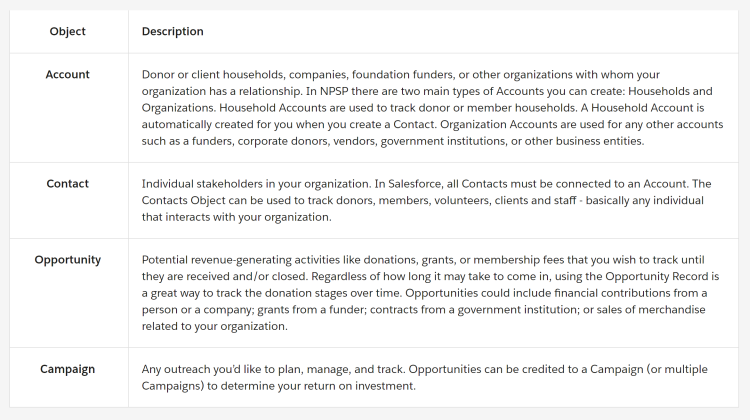Viewport: 750px width, 420px height.
Task: Select the Campaign row label
Action: click(67, 369)
